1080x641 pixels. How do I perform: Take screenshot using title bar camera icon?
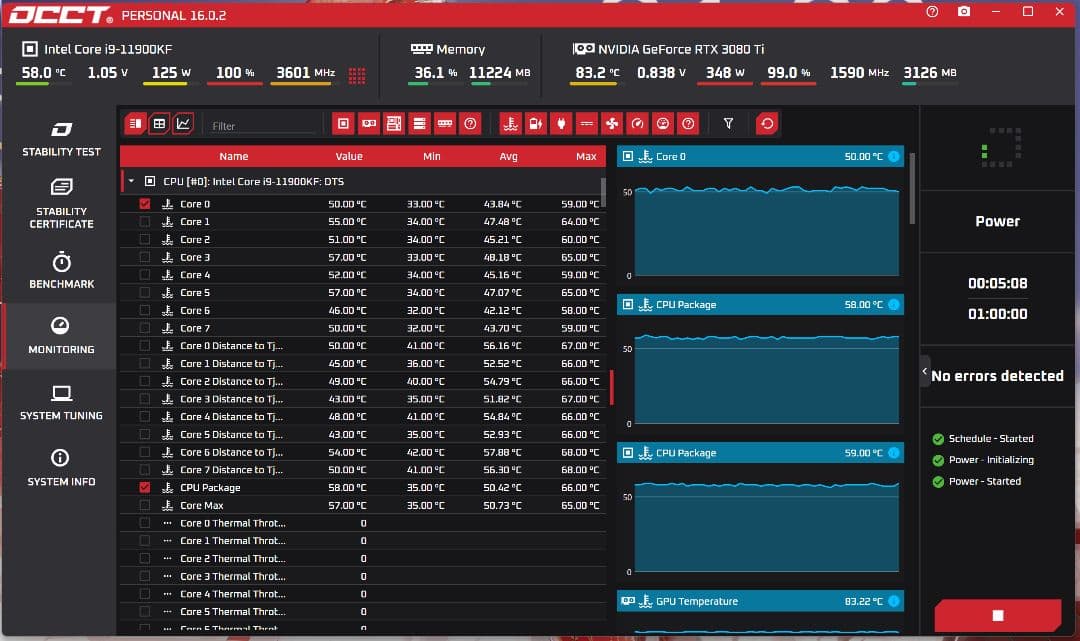tap(964, 12)
